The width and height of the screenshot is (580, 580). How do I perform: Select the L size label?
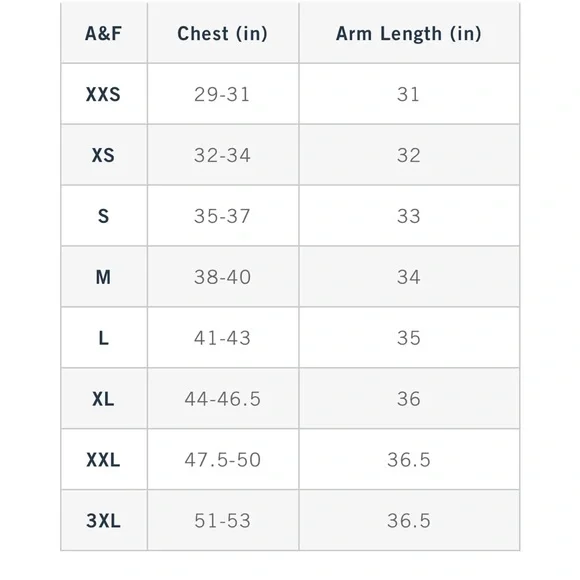pos(103,338)
